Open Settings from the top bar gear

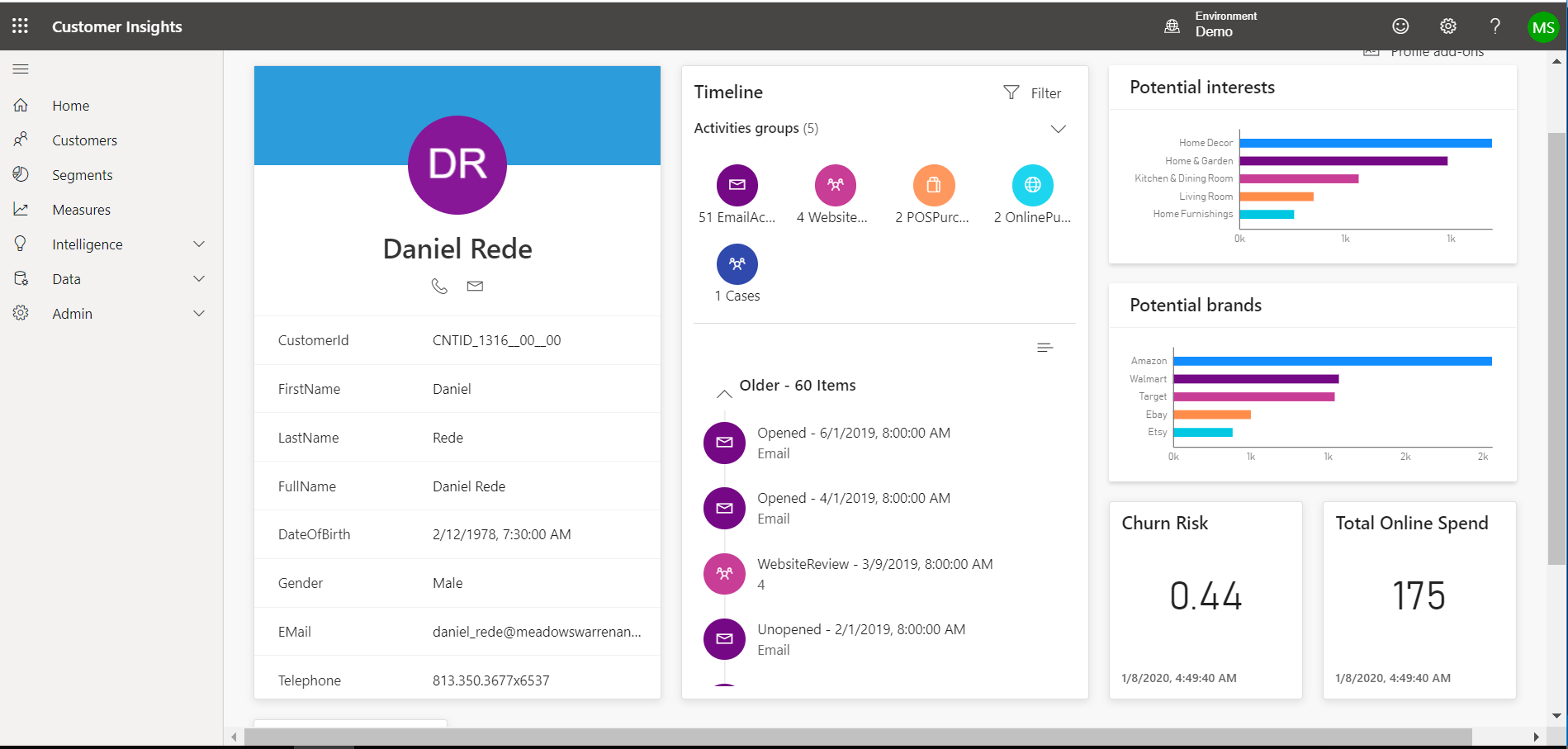[1447, 26]
